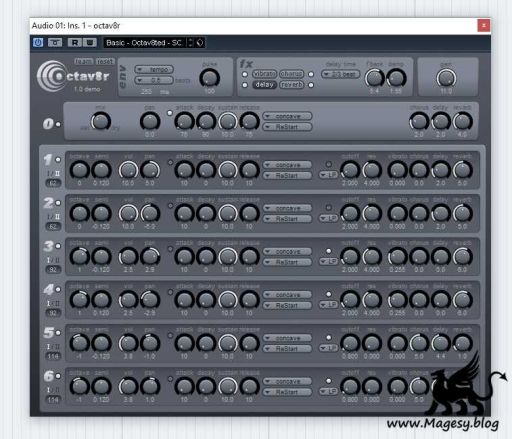Open voice 0 ReStart mode dropdown

(287, 127)
